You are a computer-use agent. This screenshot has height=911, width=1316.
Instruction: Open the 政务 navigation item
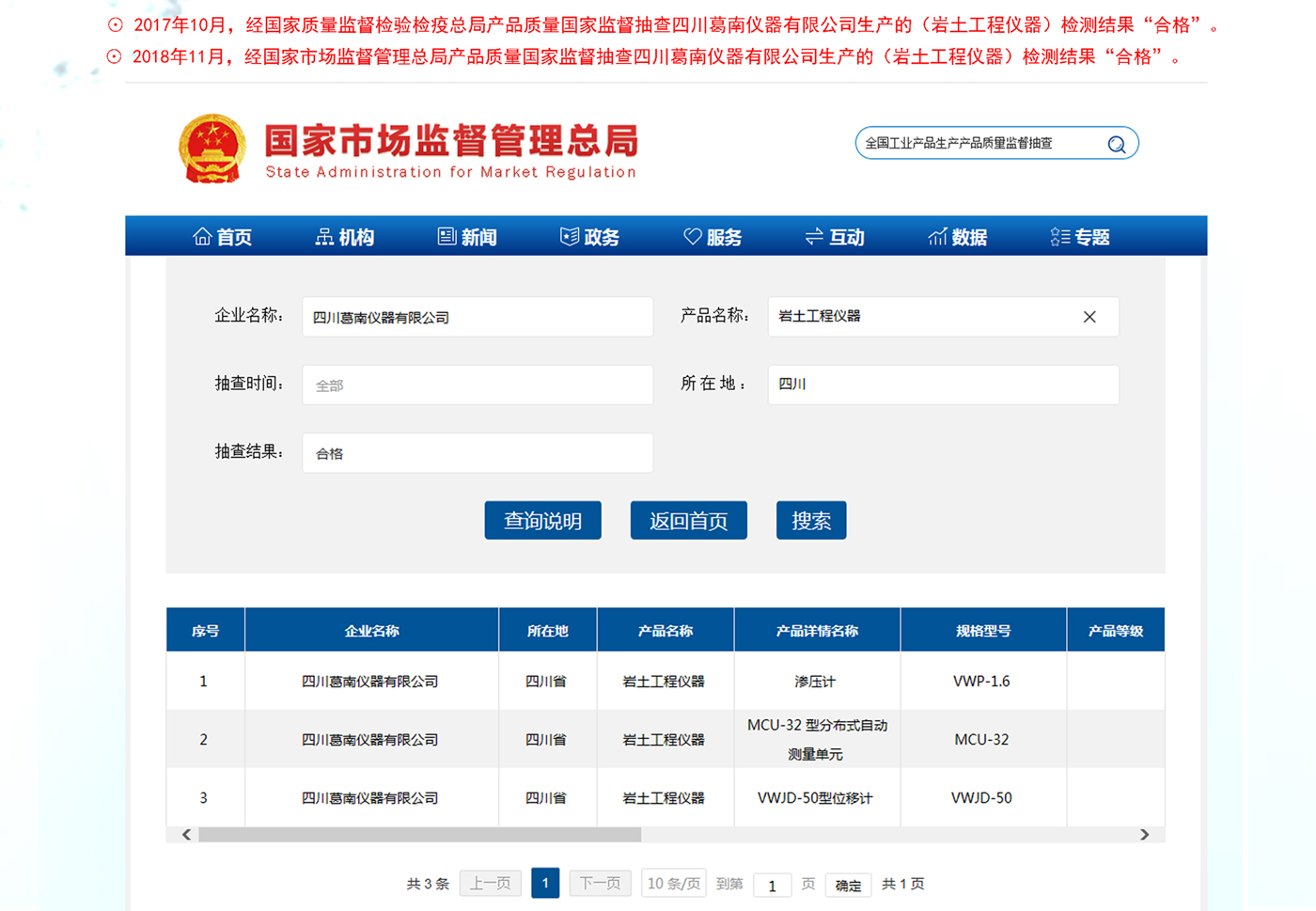[x=589, y=237]
